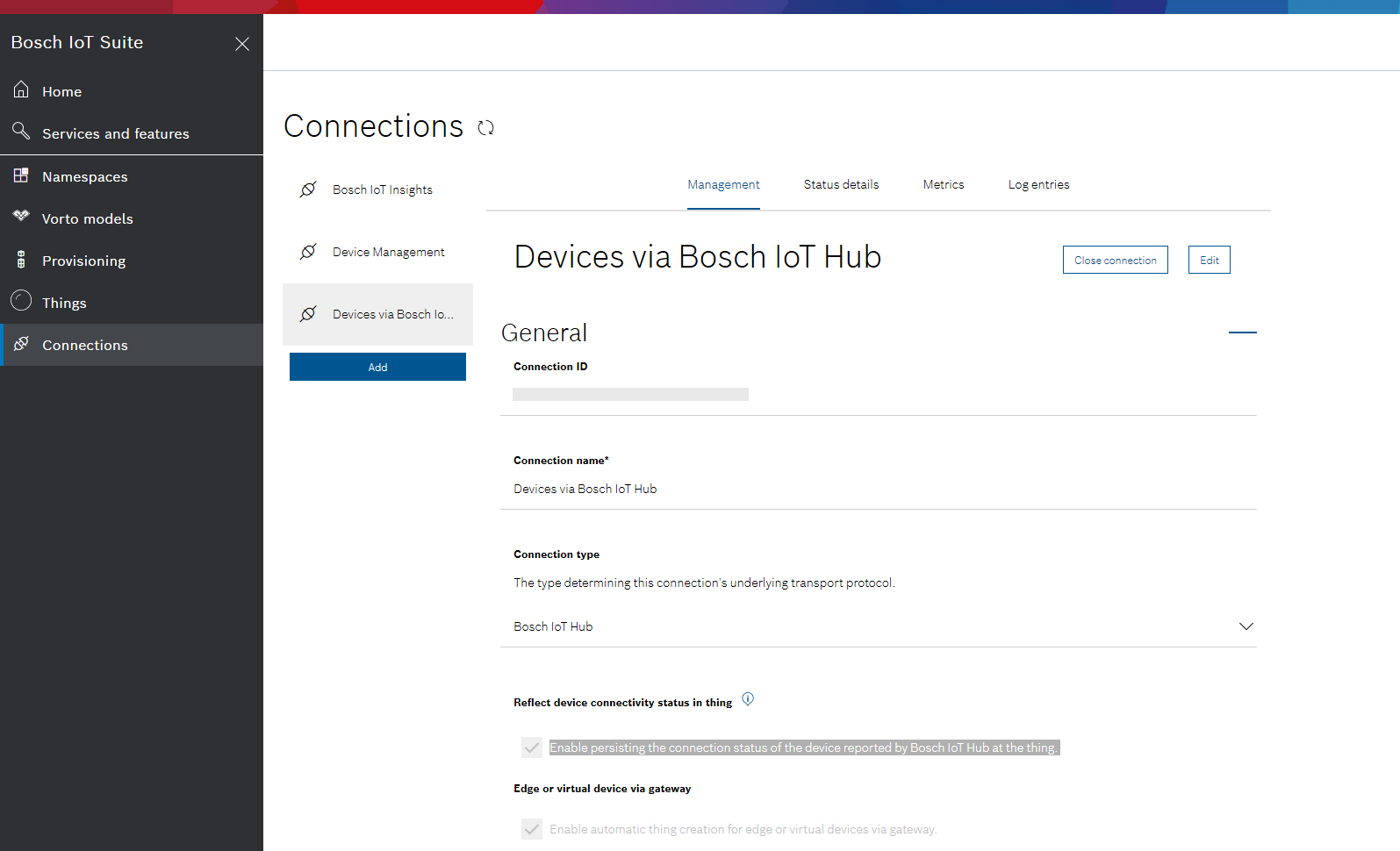Click Connection name field value
1400x851 pixels.
(585, 489)
